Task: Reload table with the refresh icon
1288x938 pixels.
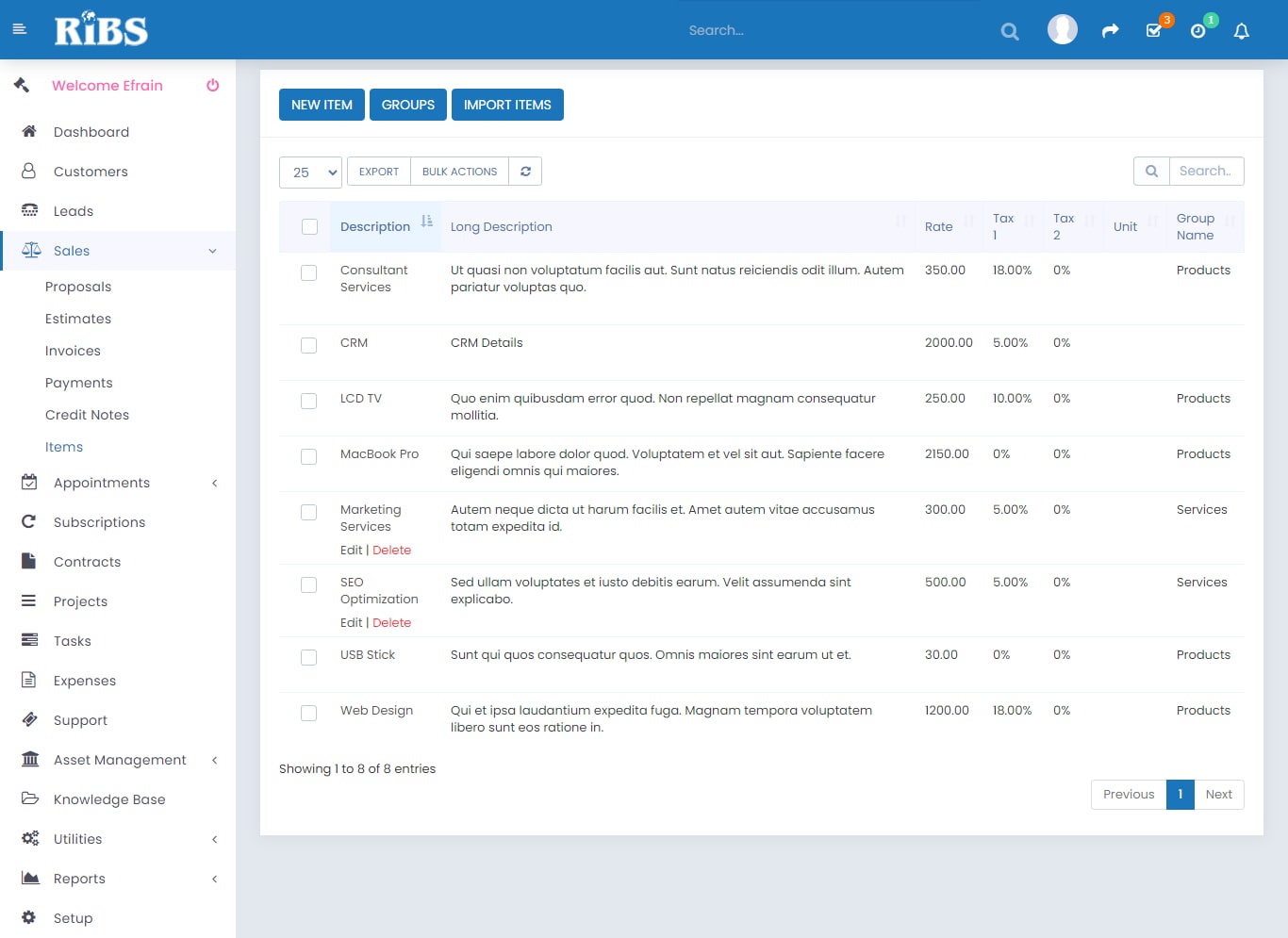Action: coord(525,172)
